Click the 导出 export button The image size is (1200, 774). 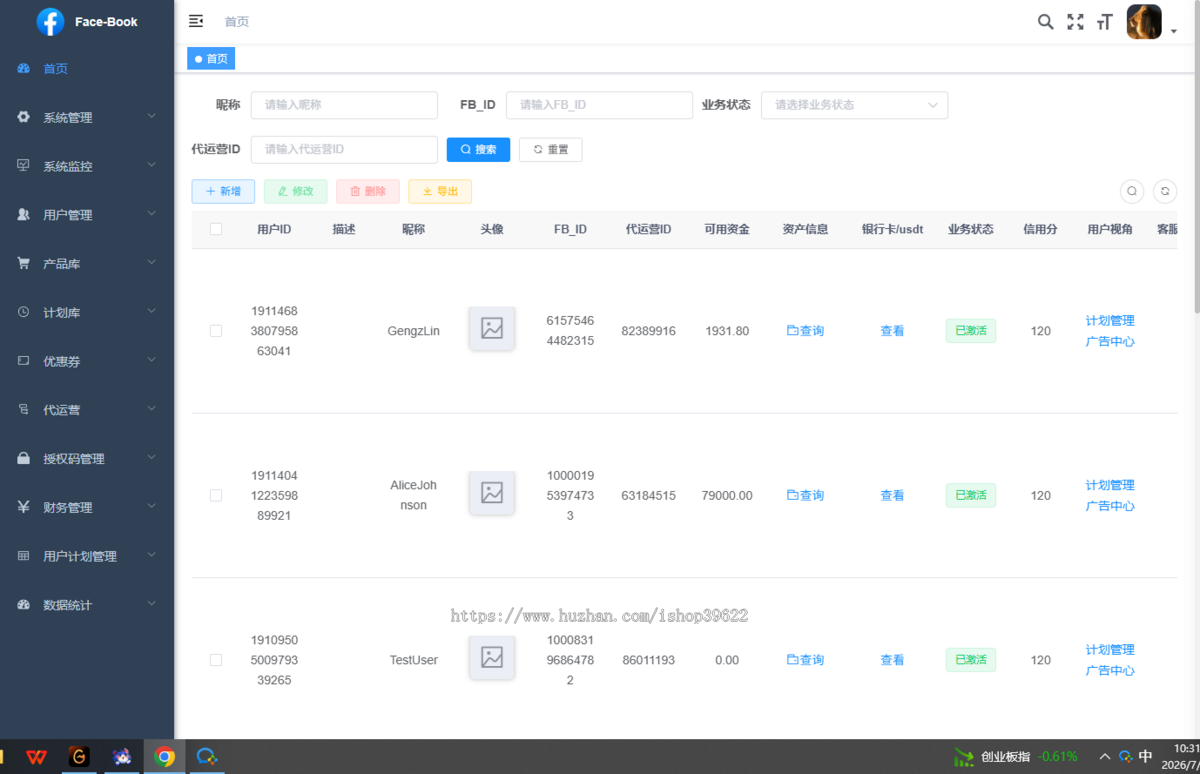[x=440, y=191]
